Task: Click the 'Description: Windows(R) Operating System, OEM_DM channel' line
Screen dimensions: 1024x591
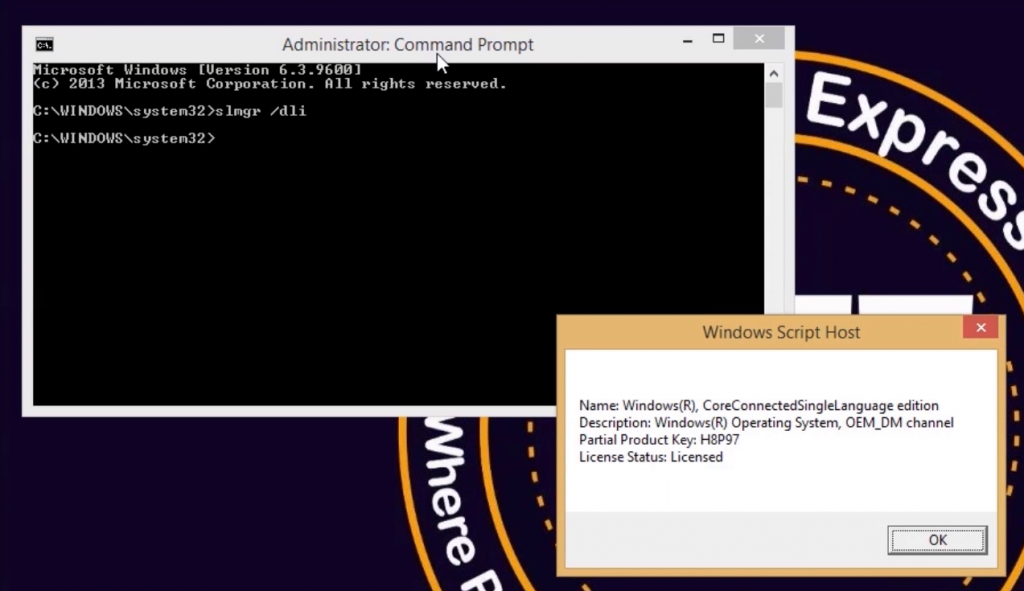Action: pyautogui.click(x=766, y=423)
